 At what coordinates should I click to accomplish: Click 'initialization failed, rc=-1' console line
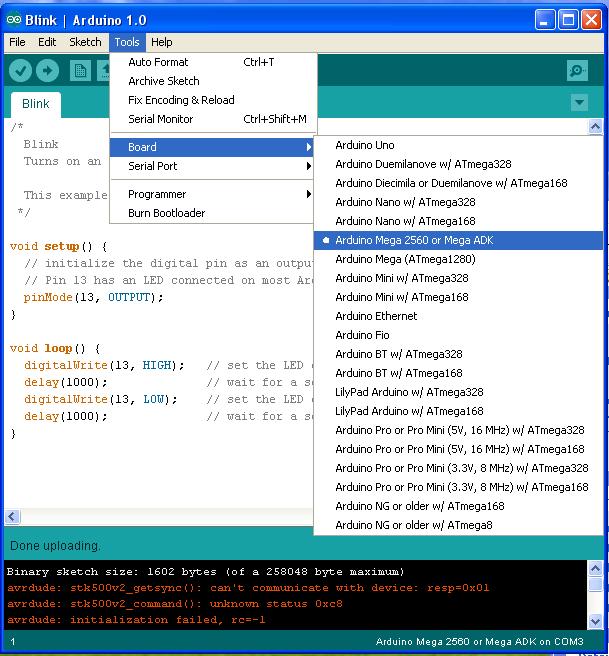tap(136, 620)
